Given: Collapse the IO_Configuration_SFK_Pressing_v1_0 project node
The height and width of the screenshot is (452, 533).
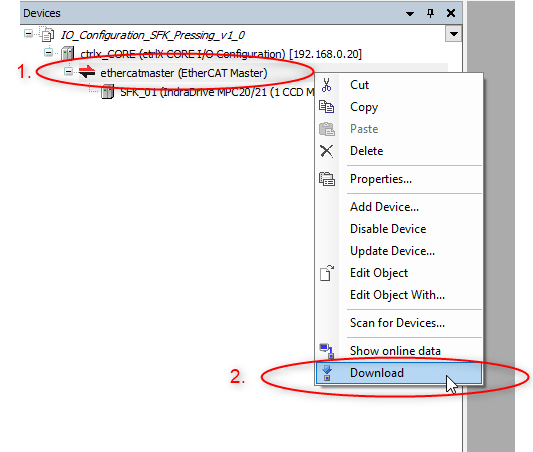Looking at the screenshot, I should [x=29, y=33].
